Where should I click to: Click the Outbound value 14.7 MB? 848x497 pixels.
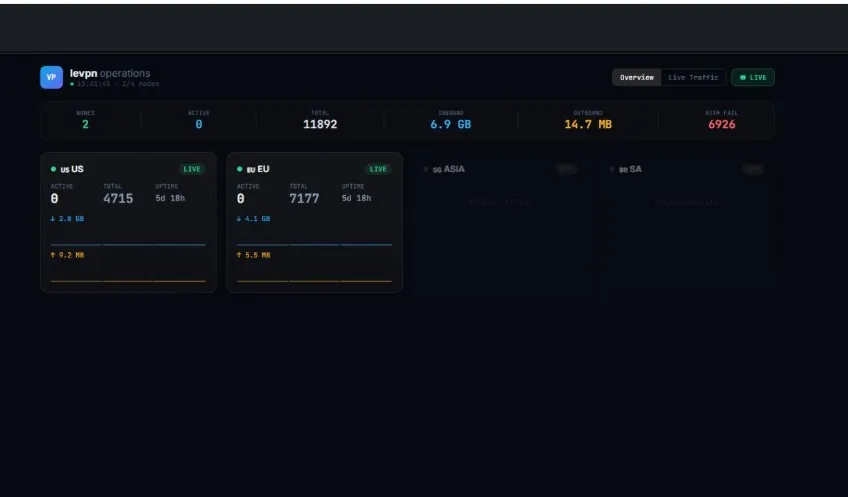point(588,124)
